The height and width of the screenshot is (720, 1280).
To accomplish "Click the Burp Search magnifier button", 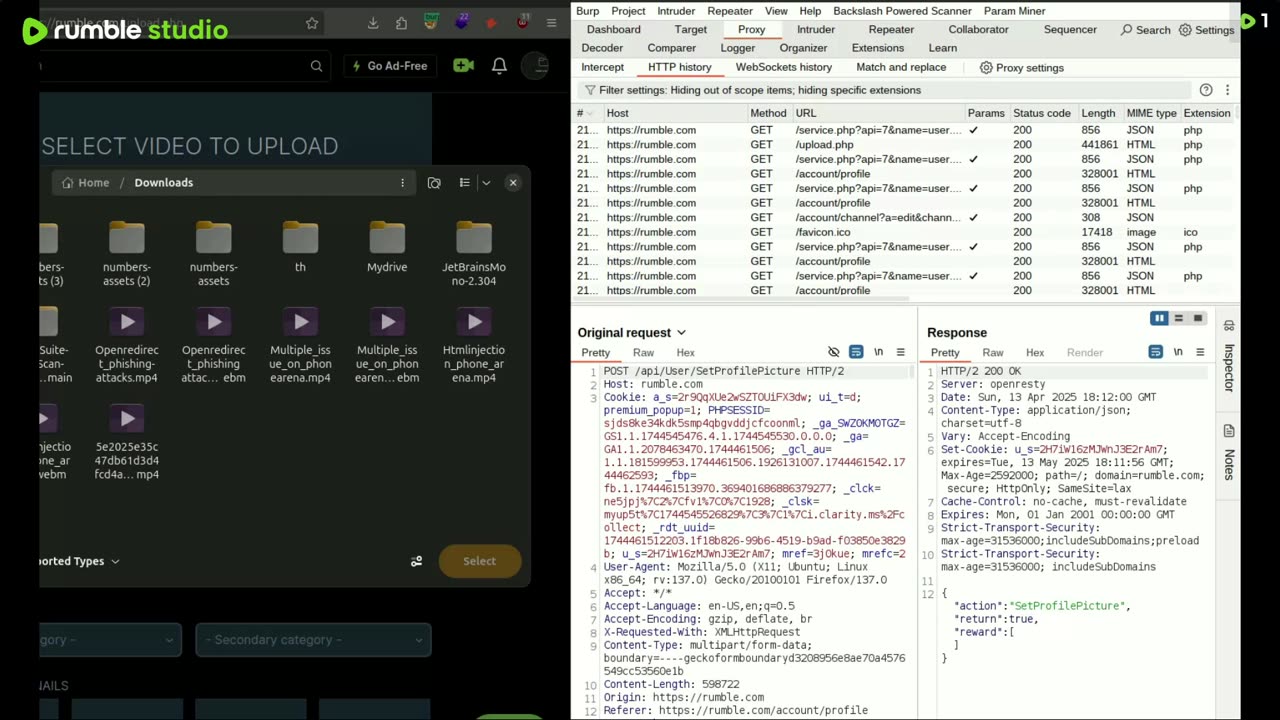I will [x=1145, y=30].
